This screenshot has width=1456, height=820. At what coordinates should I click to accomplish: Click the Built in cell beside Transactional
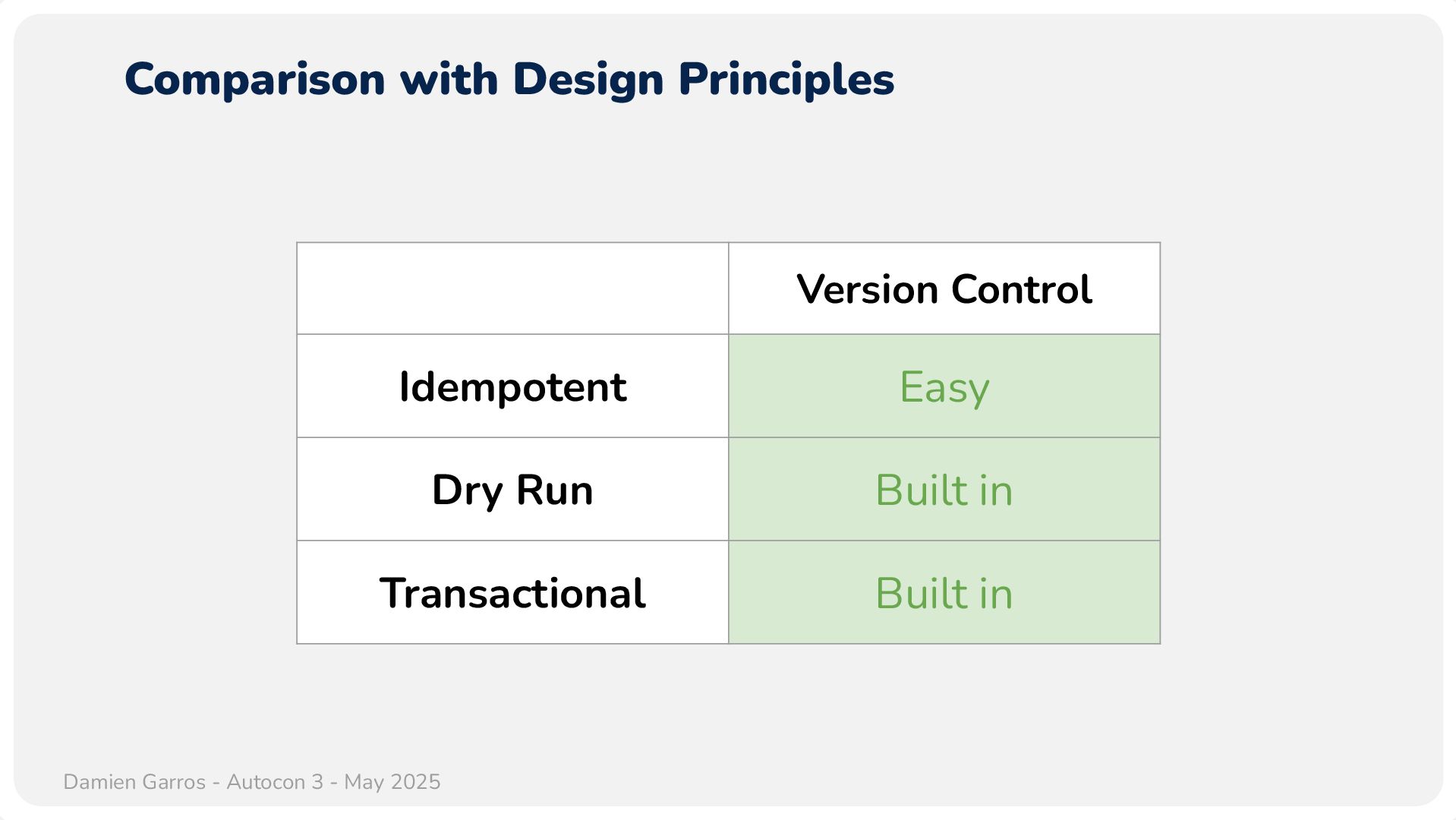(944, 592)
